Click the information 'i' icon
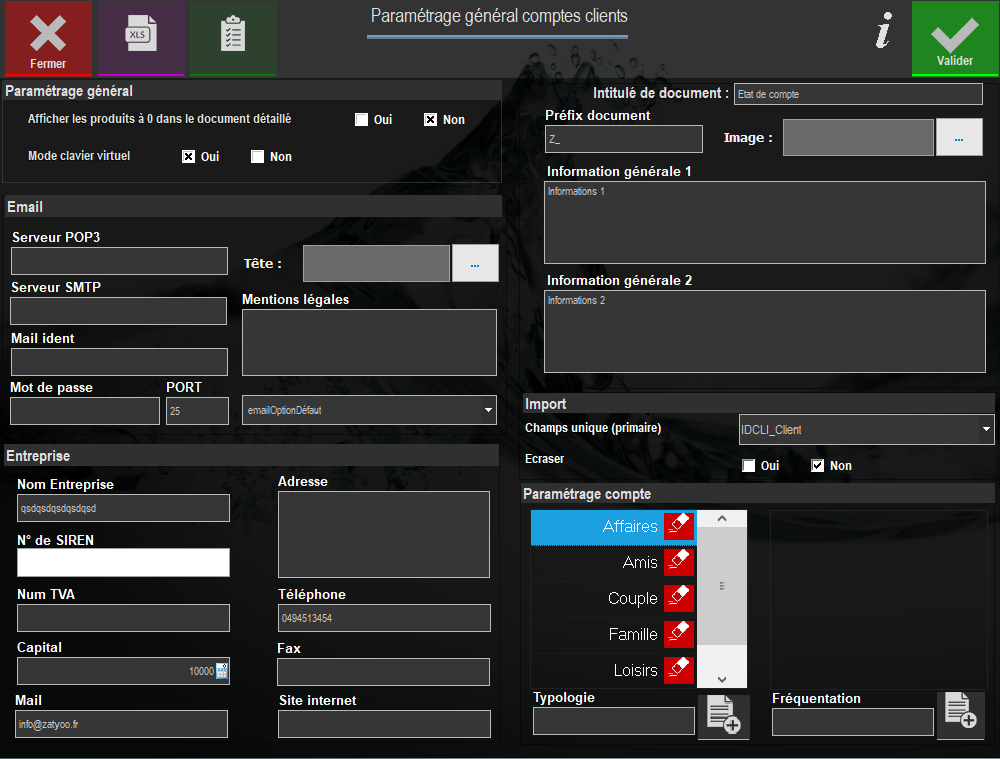Viewport: 1000px width, 759px height. (883, 31)
